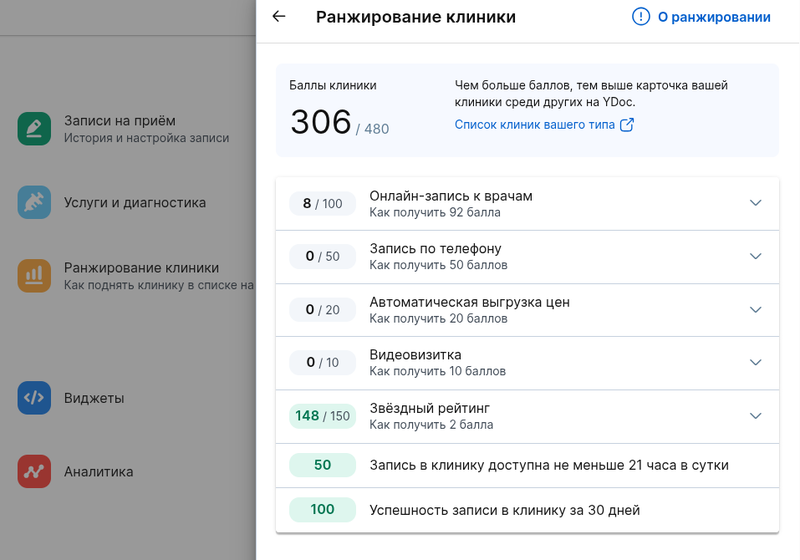Click the external link icon after Список клиник
The width and height of the screenshot is (800, 560).
[627, 124]
